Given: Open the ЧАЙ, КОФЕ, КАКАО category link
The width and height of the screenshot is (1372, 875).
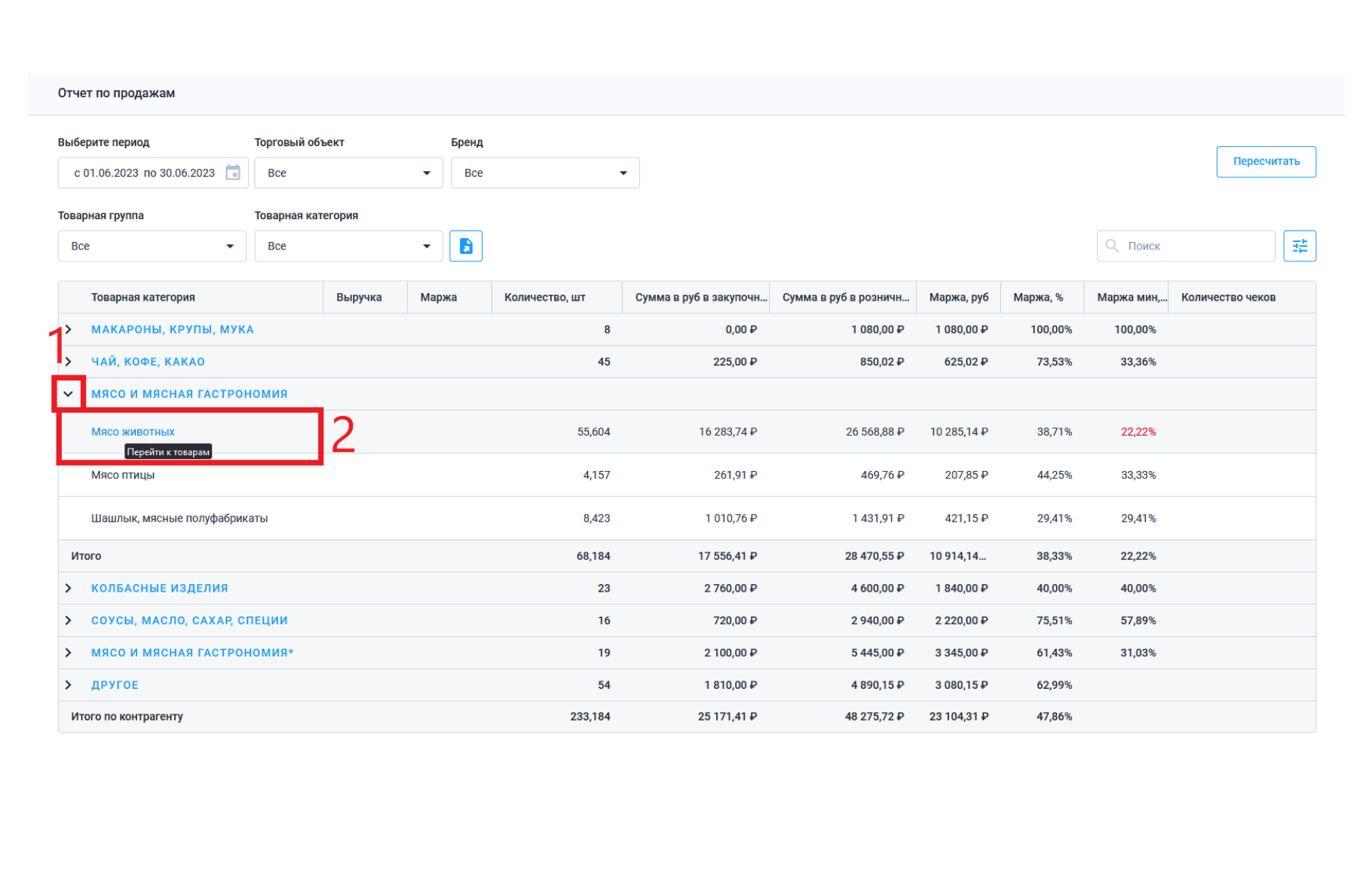Looking at the screenshot, I should click(x=148, y=362).
